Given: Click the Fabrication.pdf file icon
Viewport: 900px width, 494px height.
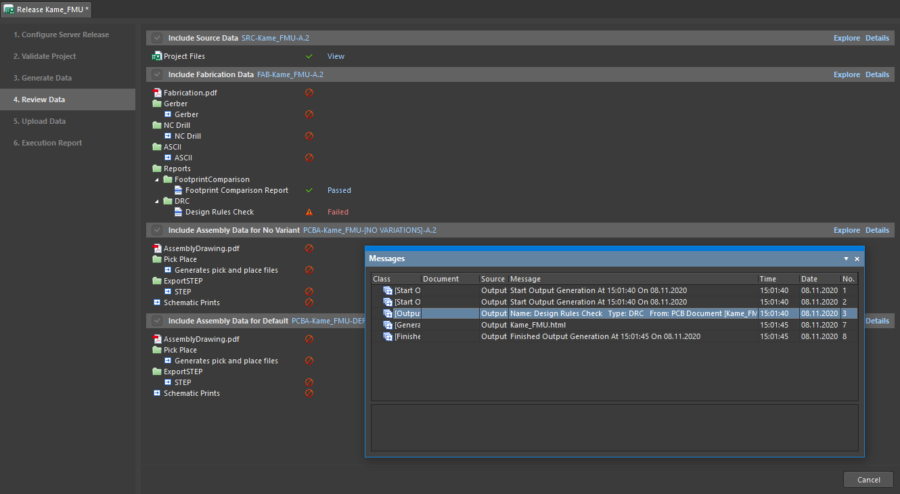Looking at the screenshot, I should [156, 93].
